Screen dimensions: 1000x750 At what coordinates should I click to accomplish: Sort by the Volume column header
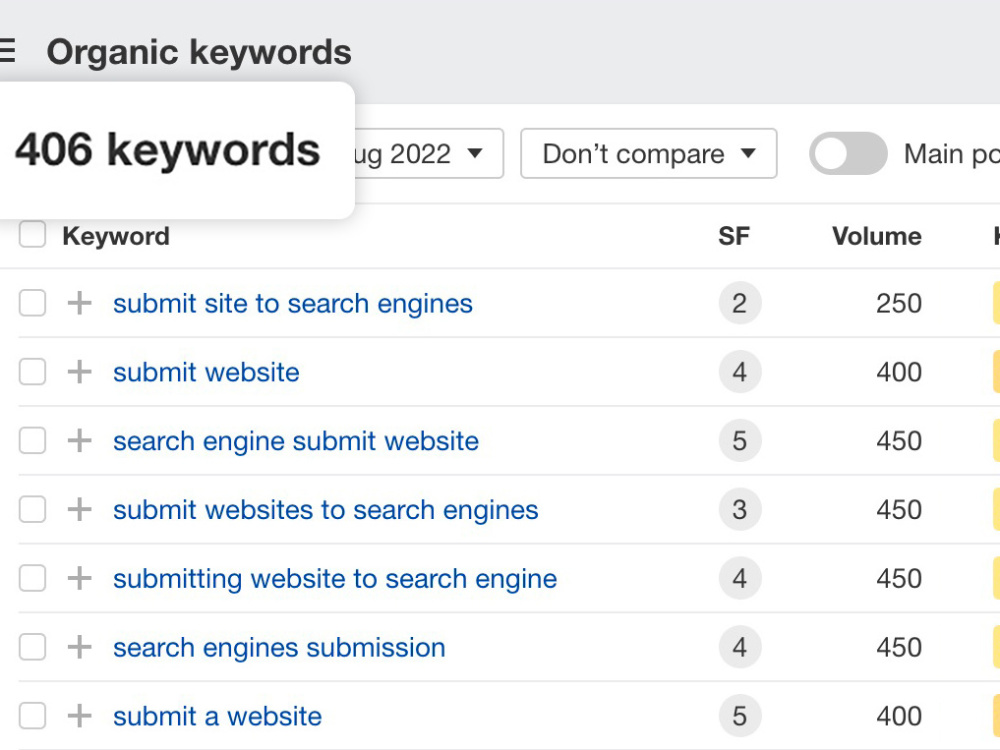point(877,236)
